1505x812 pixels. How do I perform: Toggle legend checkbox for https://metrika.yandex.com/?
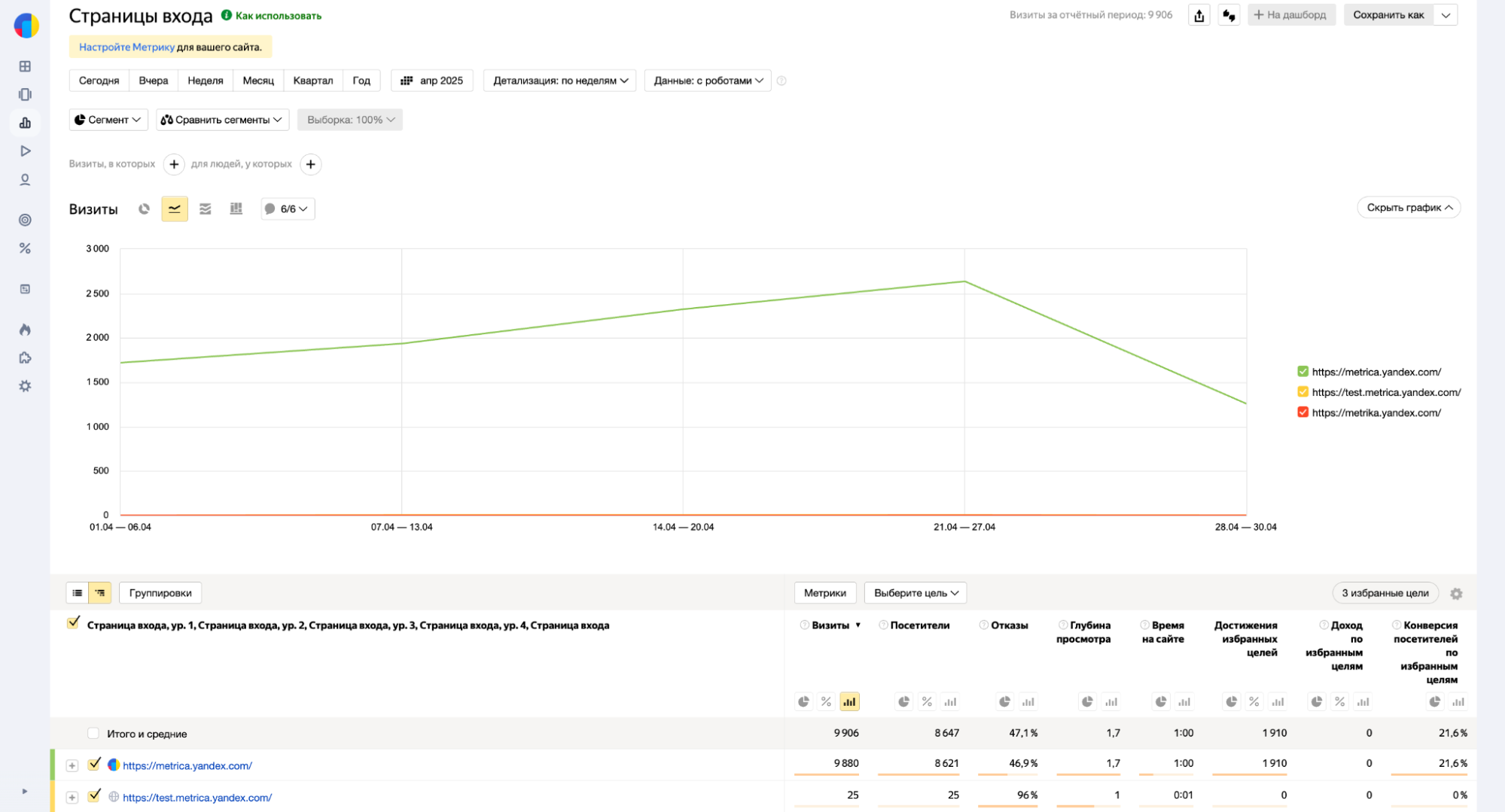point(1302,412)
